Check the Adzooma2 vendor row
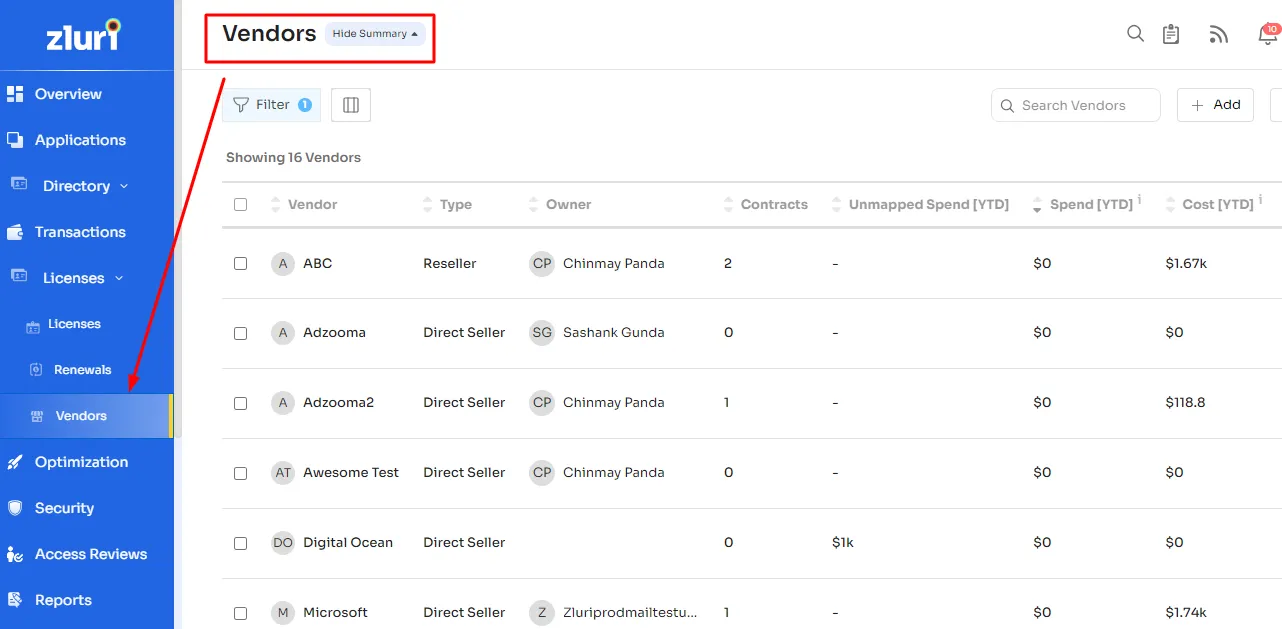 click(x=240, y=403)
